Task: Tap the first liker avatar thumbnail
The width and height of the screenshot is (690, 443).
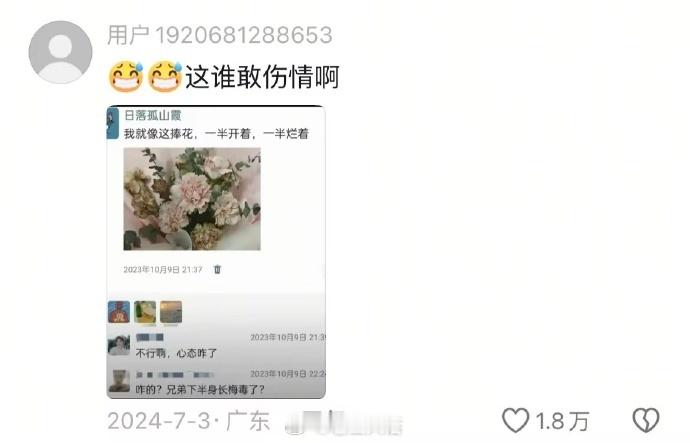Action: tap(119, 312)
